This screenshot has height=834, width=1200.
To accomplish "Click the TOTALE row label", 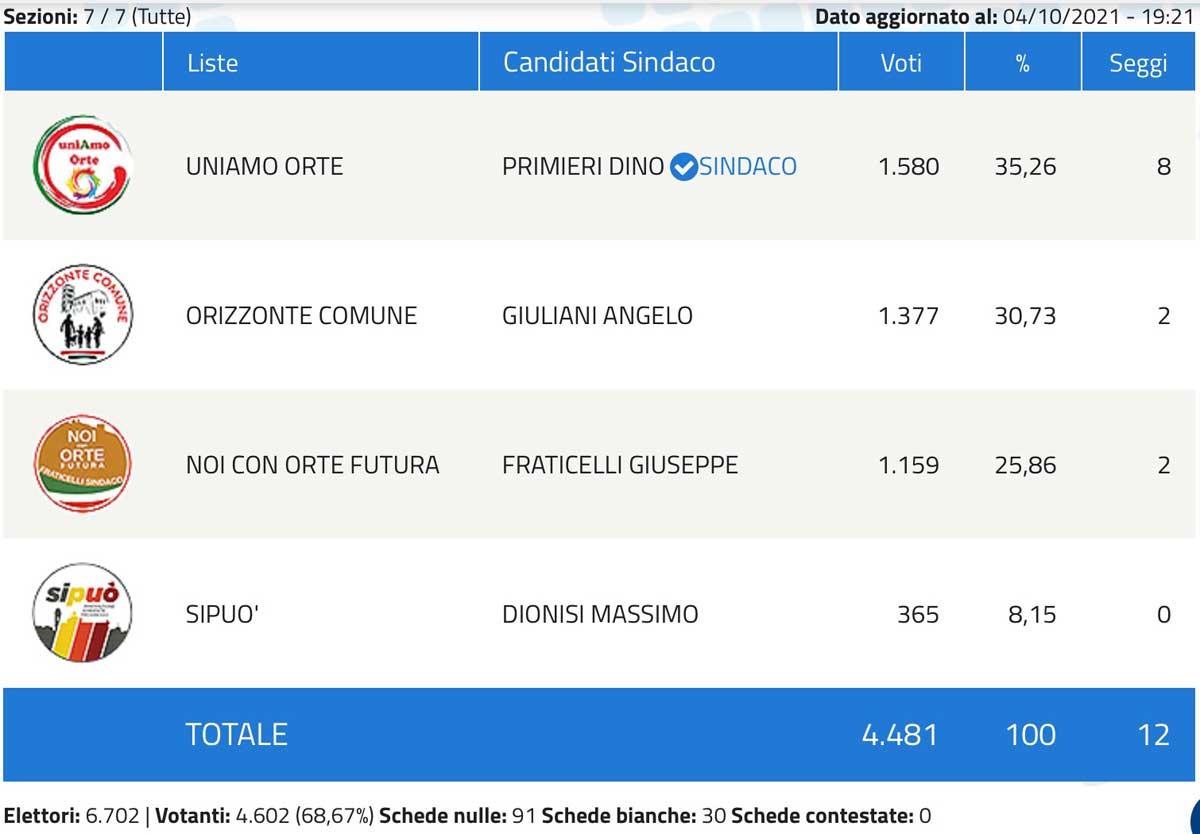I will click(236, 734).
